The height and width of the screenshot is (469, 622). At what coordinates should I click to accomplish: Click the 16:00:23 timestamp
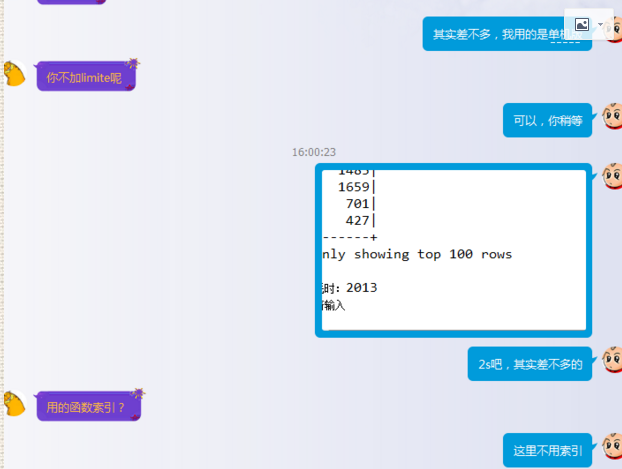pyautogui.click(x=314, y=152)
